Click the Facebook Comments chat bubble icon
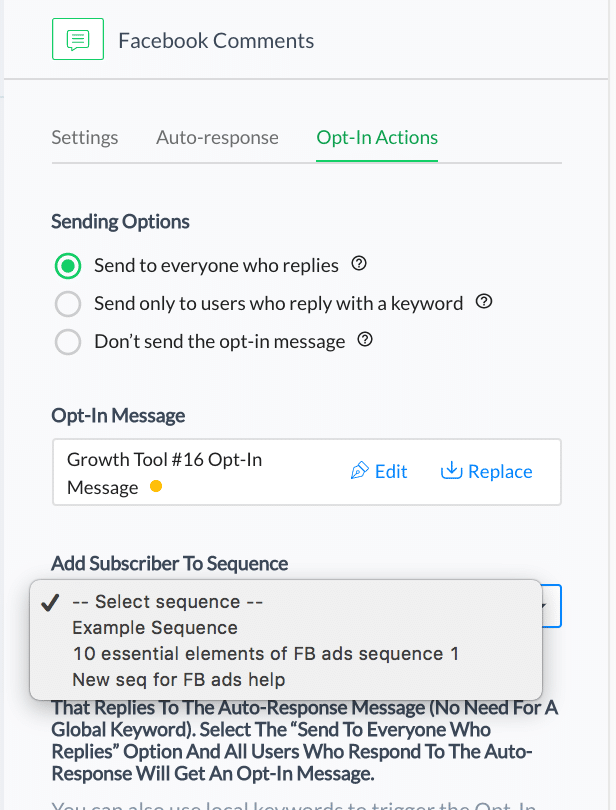 click(x=78, y=39)
